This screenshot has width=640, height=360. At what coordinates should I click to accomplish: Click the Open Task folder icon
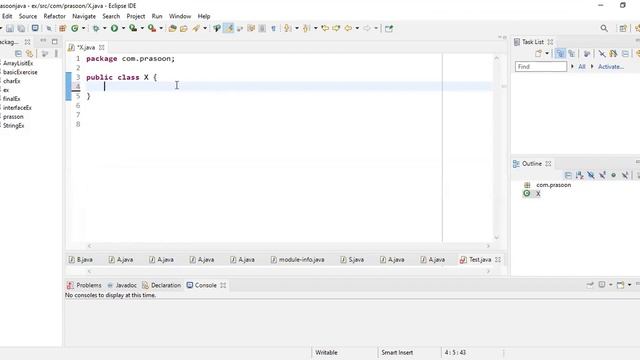[184, 28]
